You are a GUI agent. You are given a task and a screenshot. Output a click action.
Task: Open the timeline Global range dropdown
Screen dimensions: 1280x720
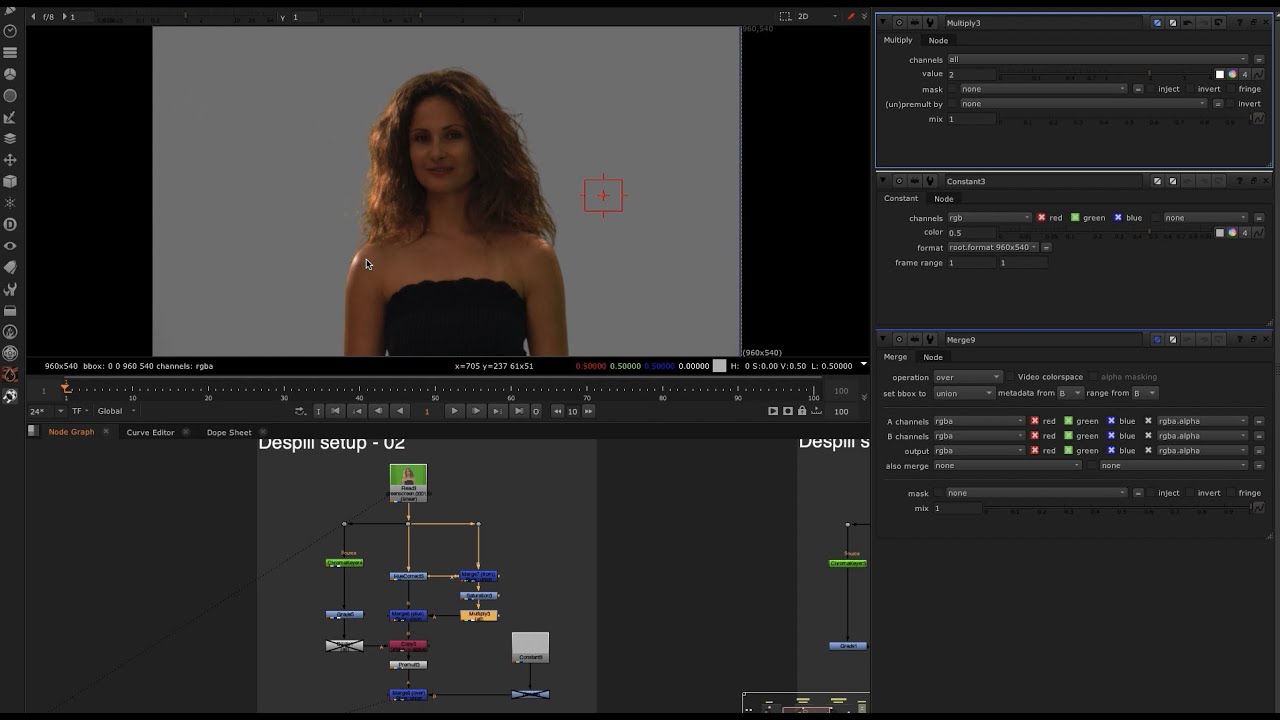point(117,411)
